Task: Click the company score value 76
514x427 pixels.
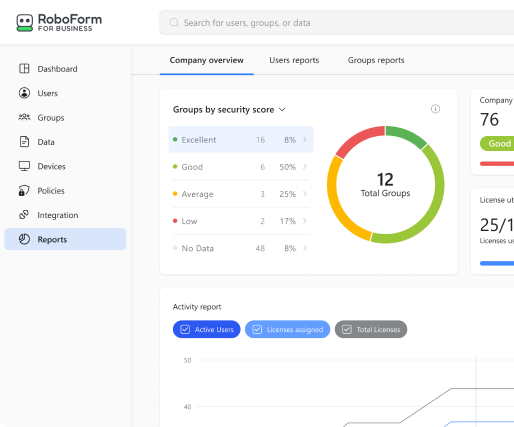Action: [489, 119]
